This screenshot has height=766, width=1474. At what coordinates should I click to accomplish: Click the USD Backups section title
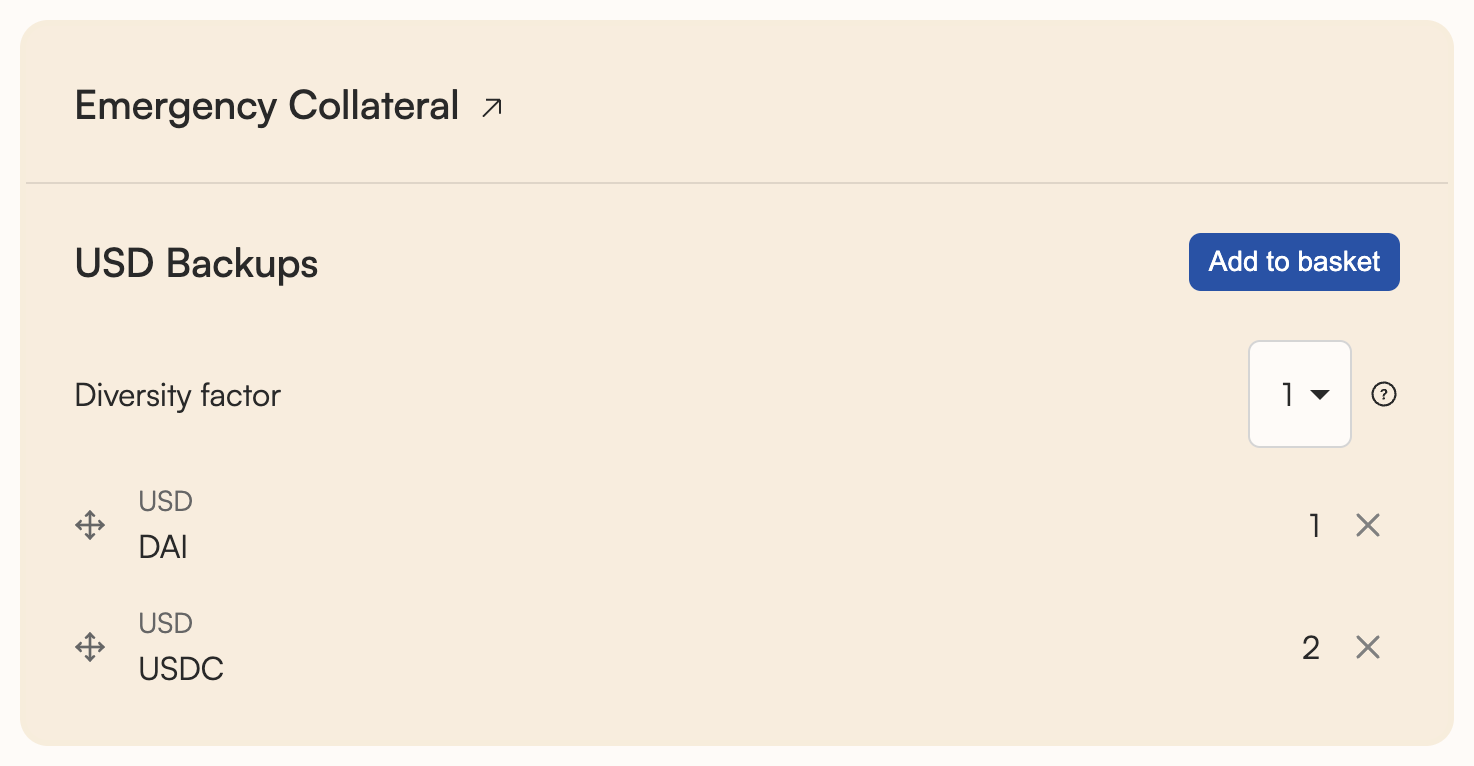click(x=196, y=264)
